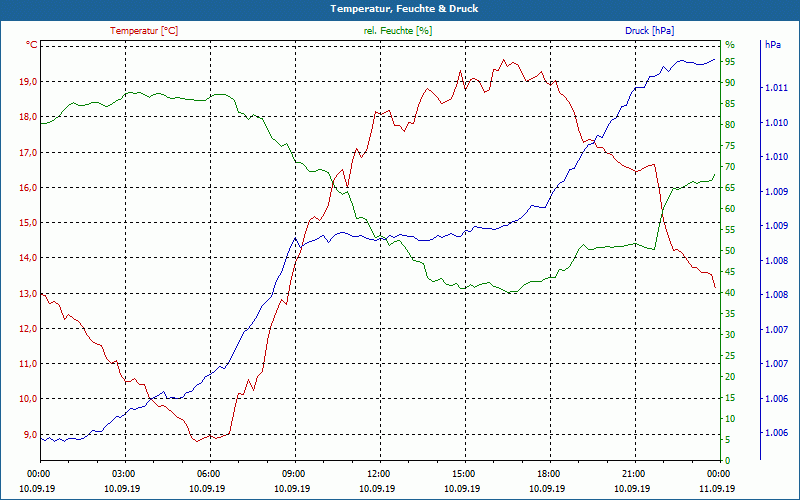Click the 15:00 time axis label
The height and width of the screenshot is (500, 800).
462,474
